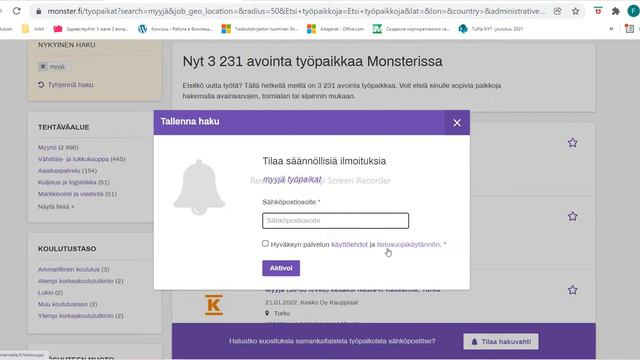The width and height of the screenshot is (640, 360).
Task: Star the Kesko Oy Kauppiaat job listing
Action: click(x=572, y=290)
